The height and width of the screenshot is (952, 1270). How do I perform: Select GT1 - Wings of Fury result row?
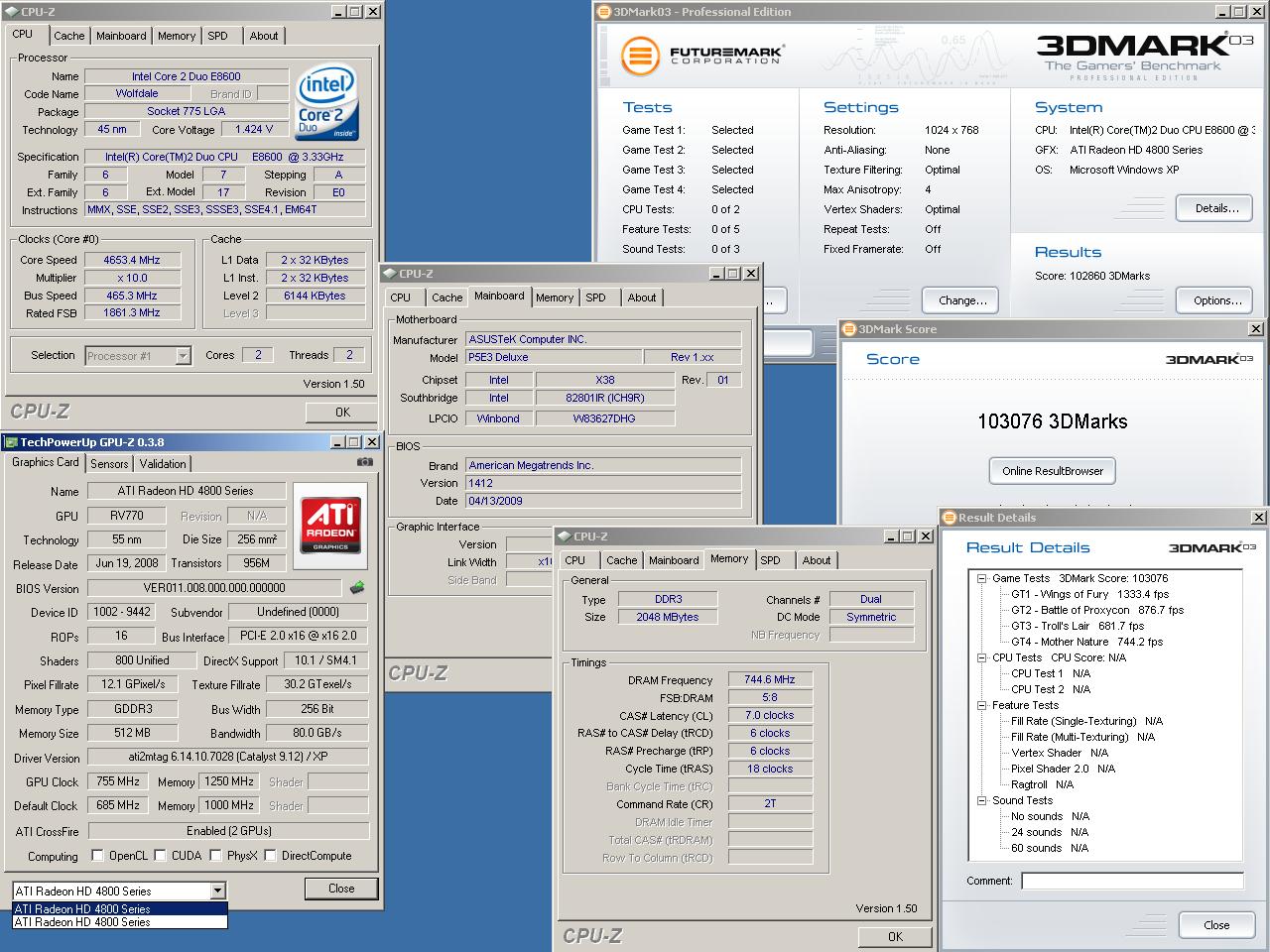click(x=1089, y=594)
